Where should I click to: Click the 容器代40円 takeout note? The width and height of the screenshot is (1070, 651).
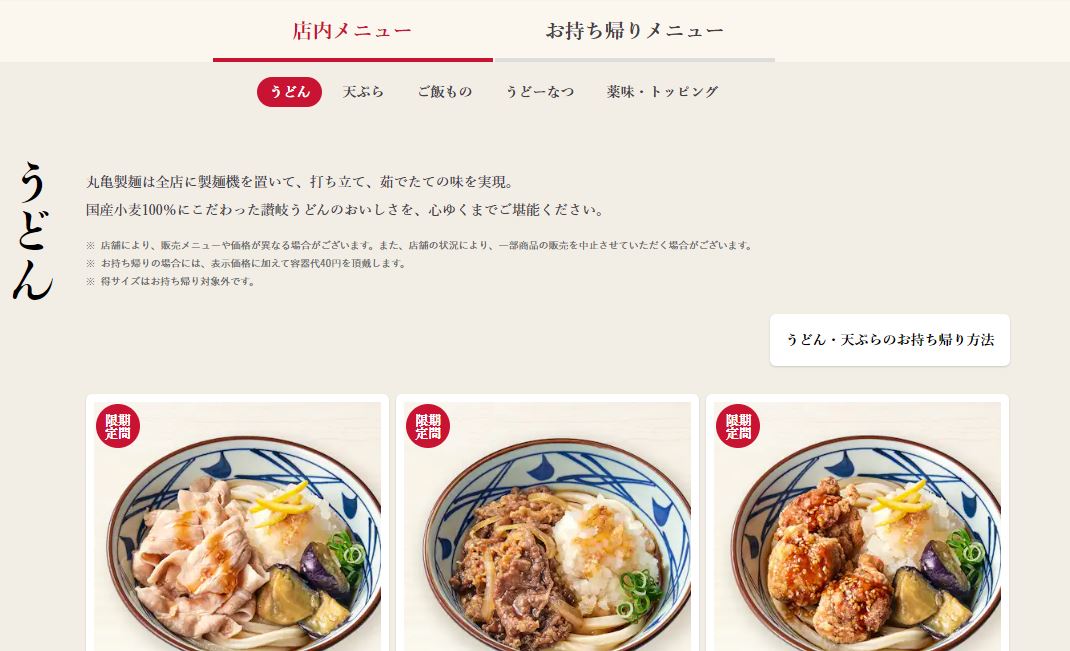tap(246, 263)
